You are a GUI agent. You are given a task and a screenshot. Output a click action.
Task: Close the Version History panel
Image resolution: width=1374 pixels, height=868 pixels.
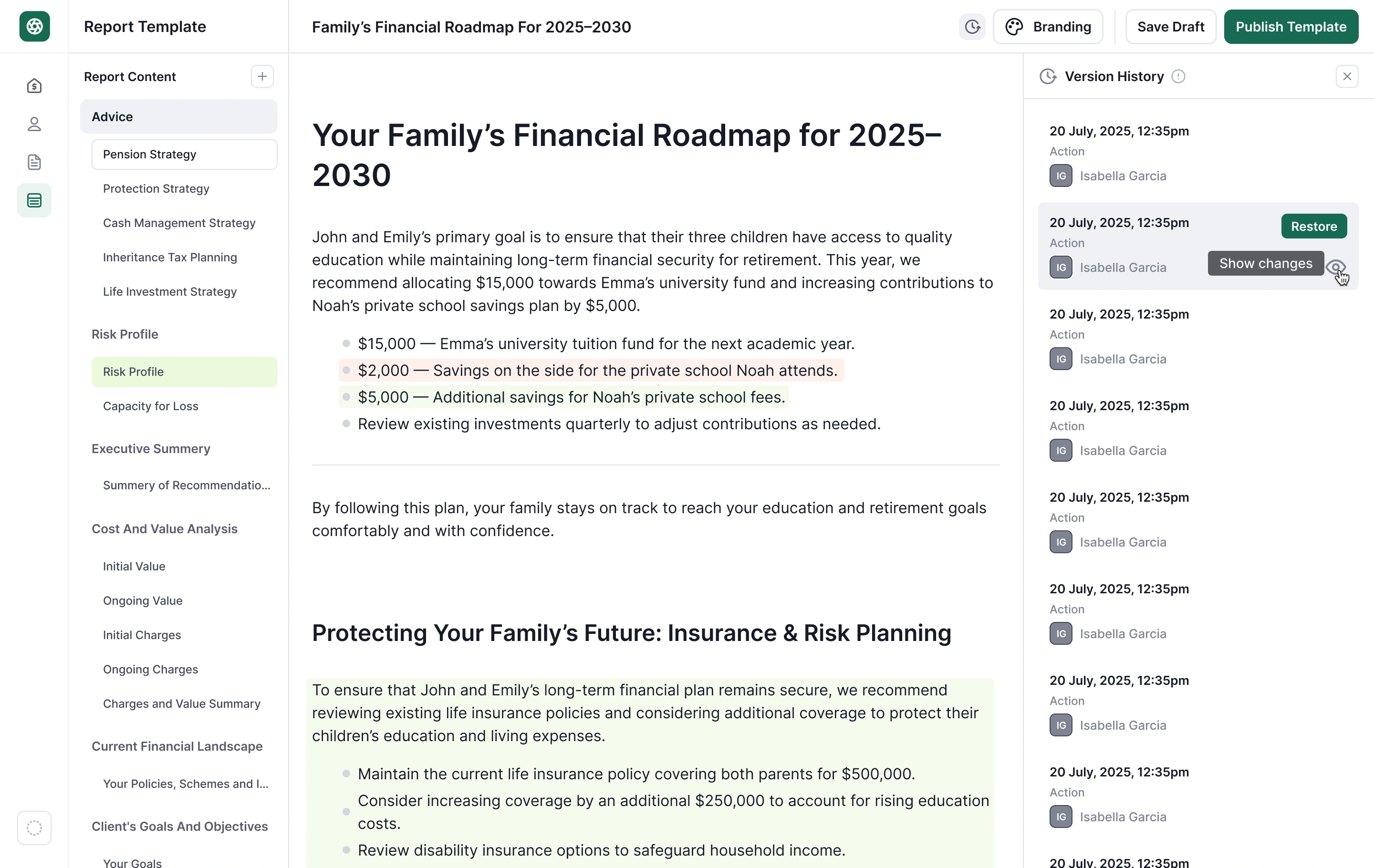(x=1347, y=76)
